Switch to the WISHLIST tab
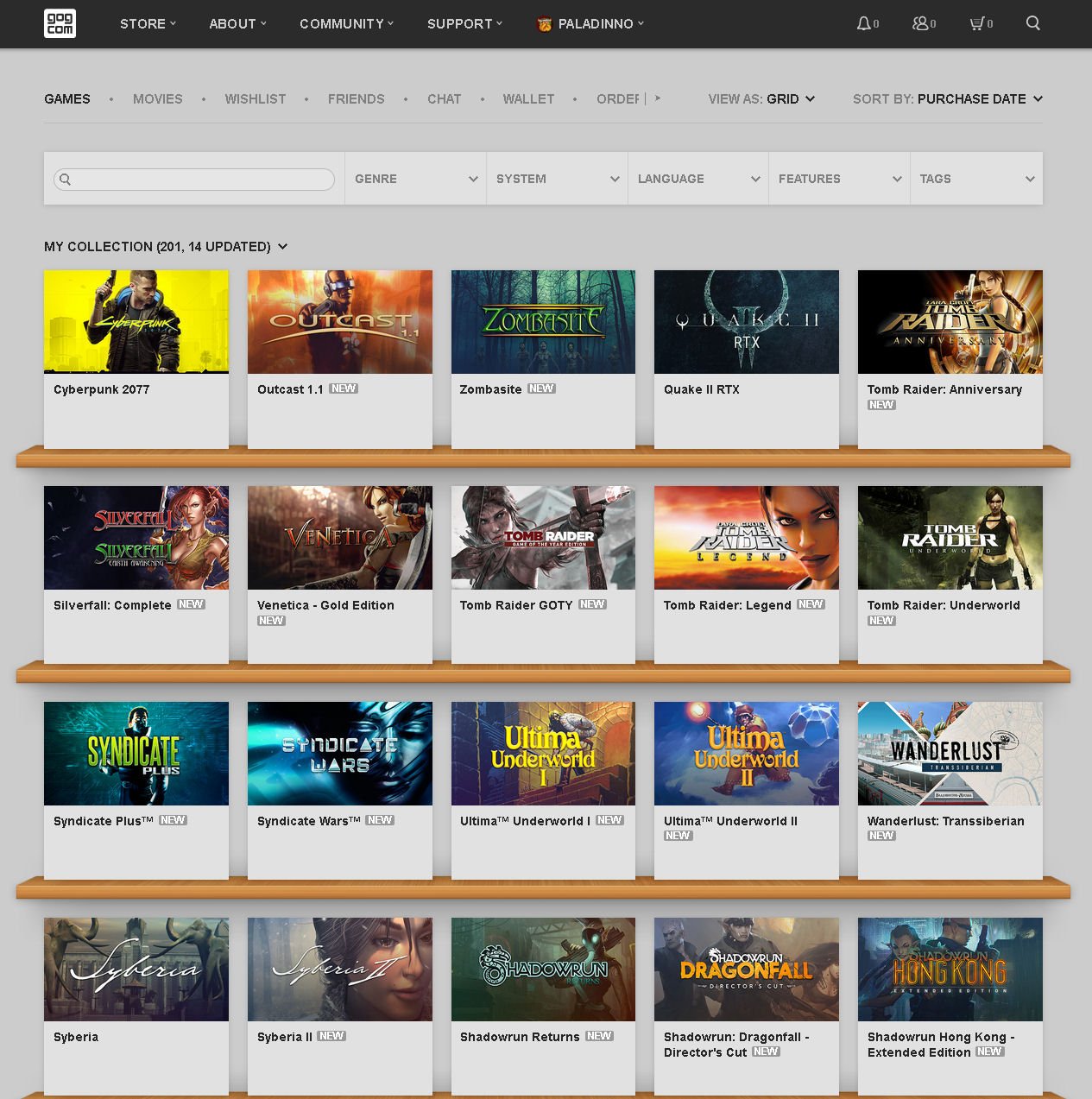The image size is (1092, 1099). [256, 99]
